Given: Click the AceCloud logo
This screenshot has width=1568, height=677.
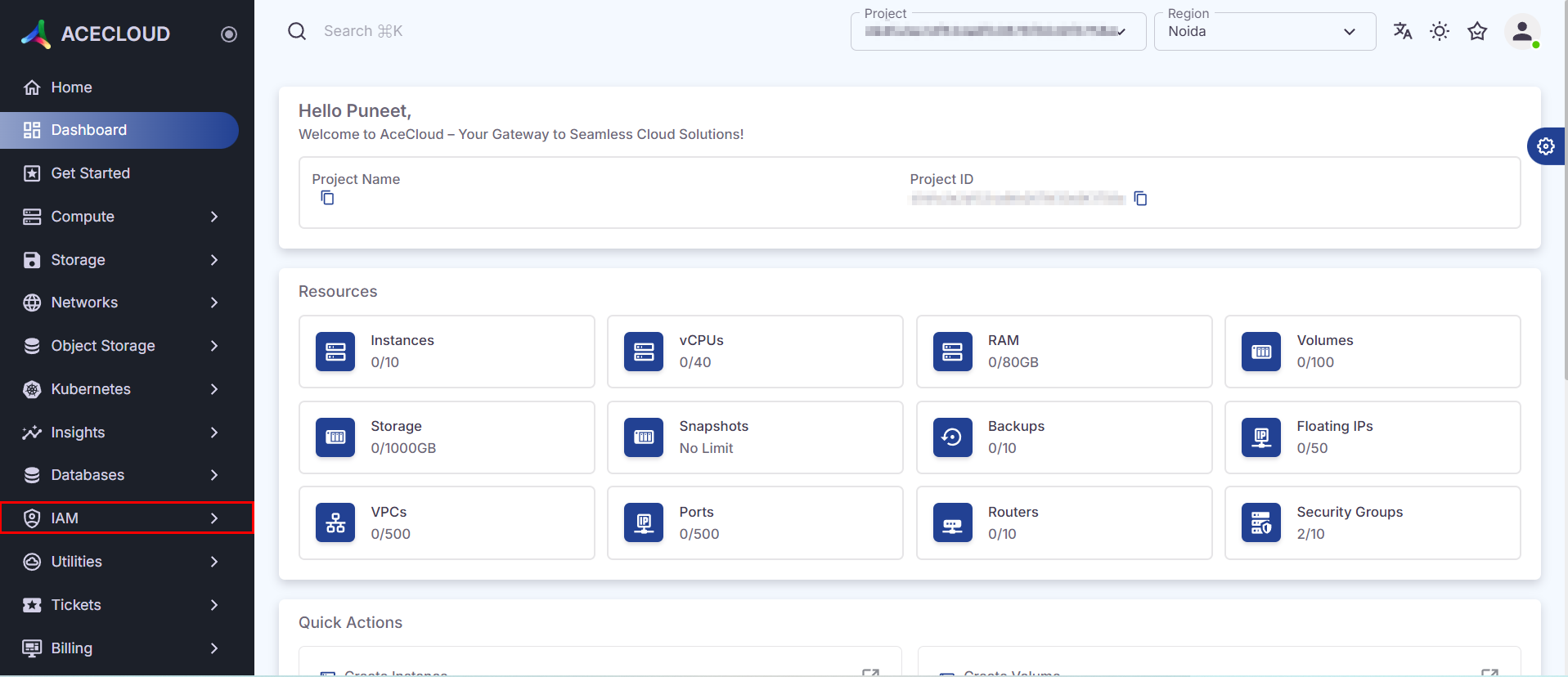Looking at the screenshot, I should (96, 34).
